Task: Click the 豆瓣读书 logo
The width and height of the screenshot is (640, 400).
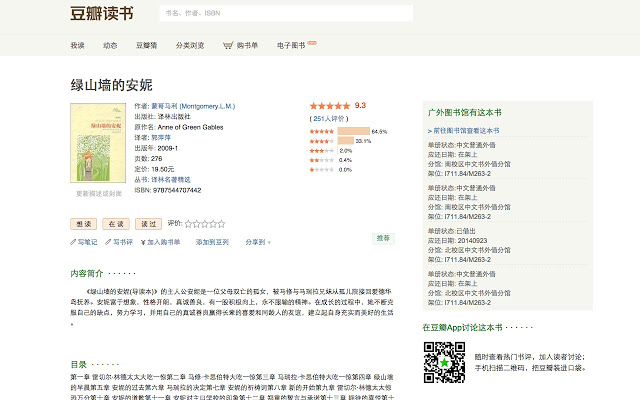Action: 102,13
